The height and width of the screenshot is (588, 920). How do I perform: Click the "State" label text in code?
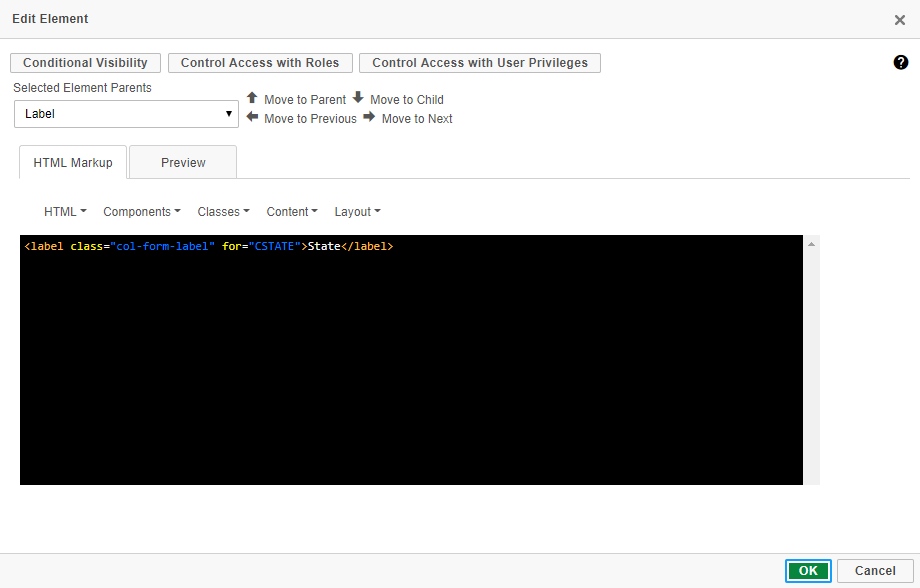click(324, 246)
